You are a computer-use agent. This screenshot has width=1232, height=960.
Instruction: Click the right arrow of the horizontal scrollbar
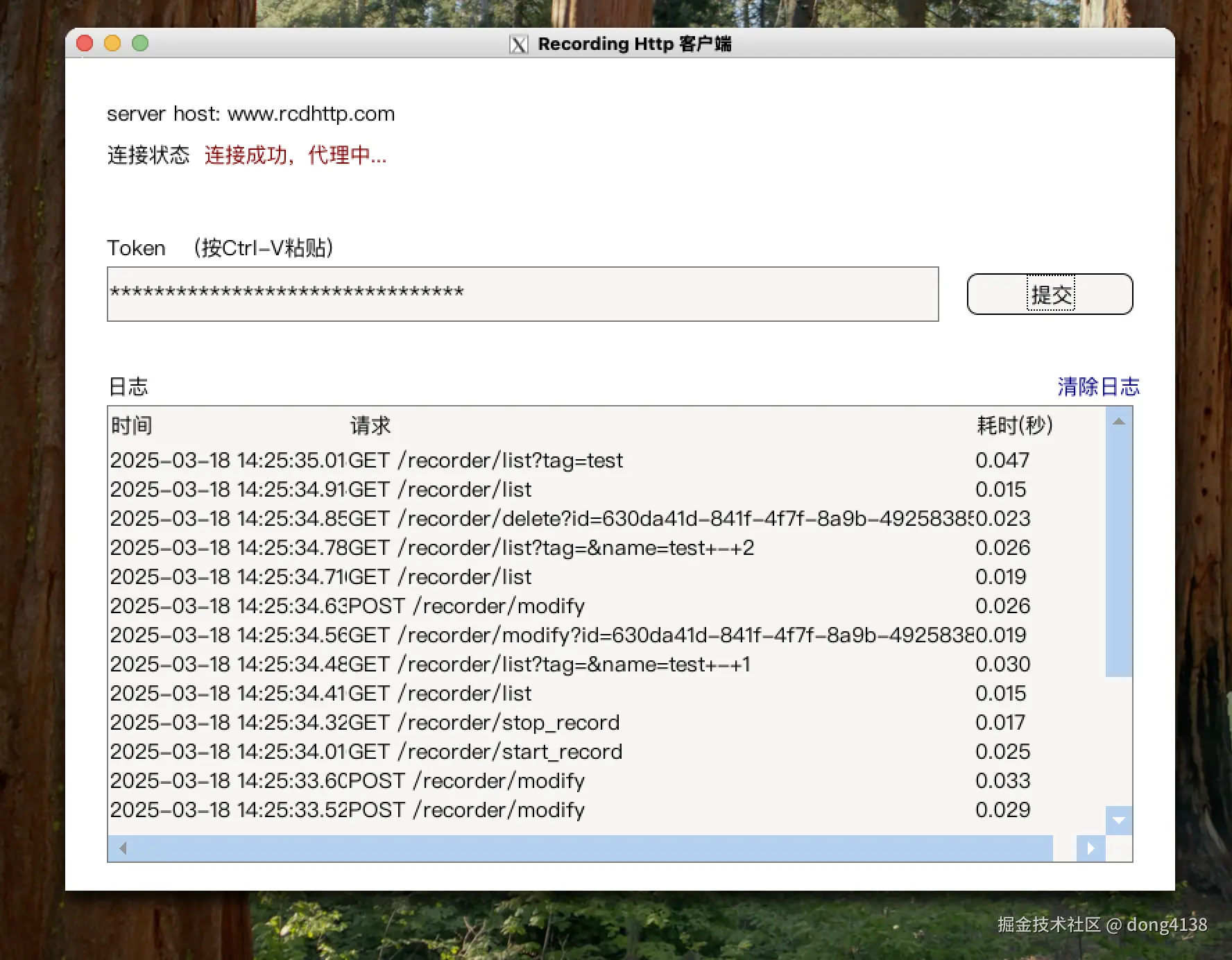(1090, 848)
